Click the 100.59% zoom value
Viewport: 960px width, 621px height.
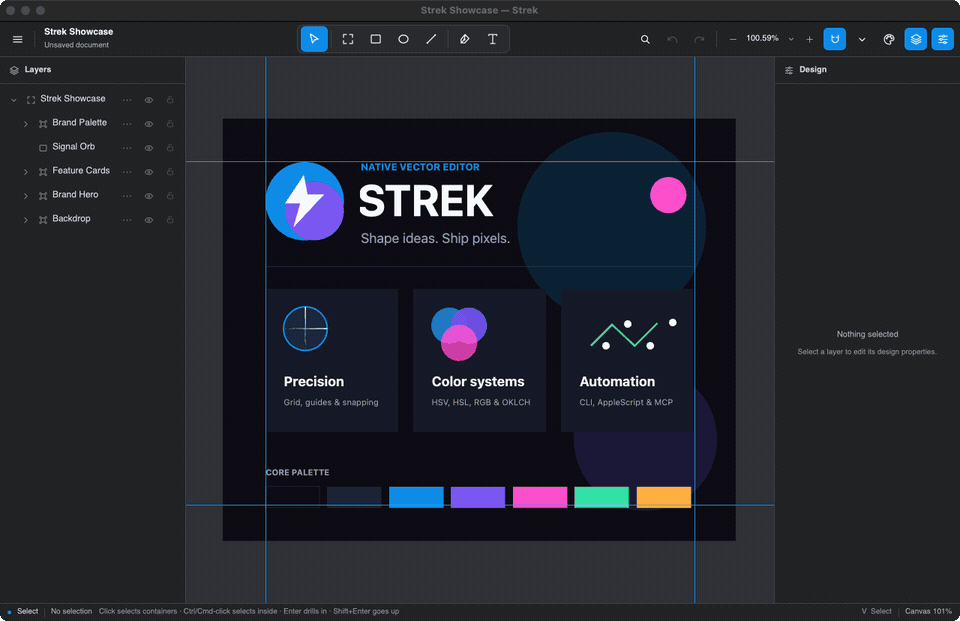[762, 38]
